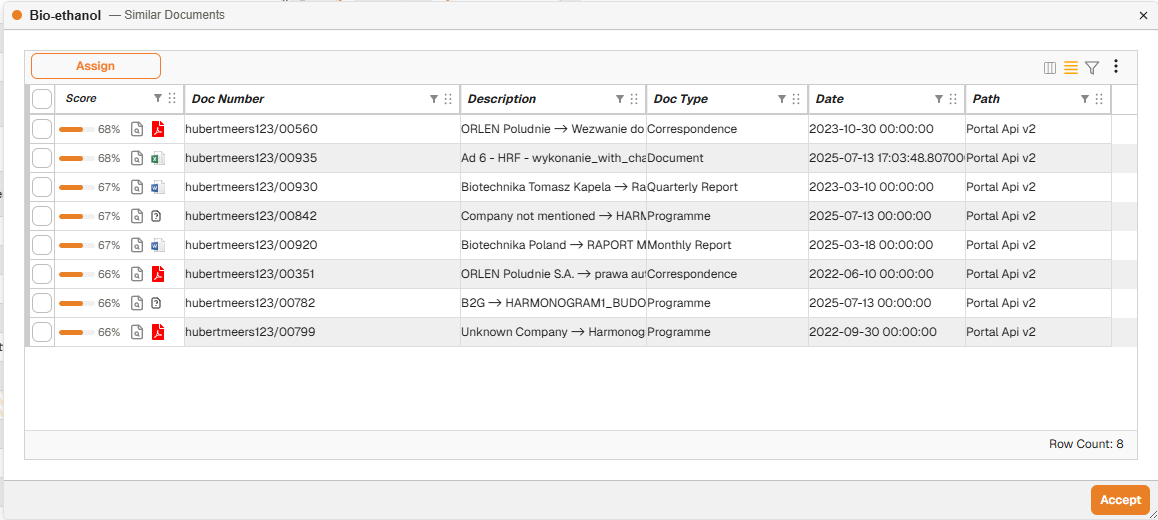Image resolution: width=1158 pixels, height=520 pixels.
Task: Click Word icon for hubertmeers123/00920
Action: click(157, 245)
